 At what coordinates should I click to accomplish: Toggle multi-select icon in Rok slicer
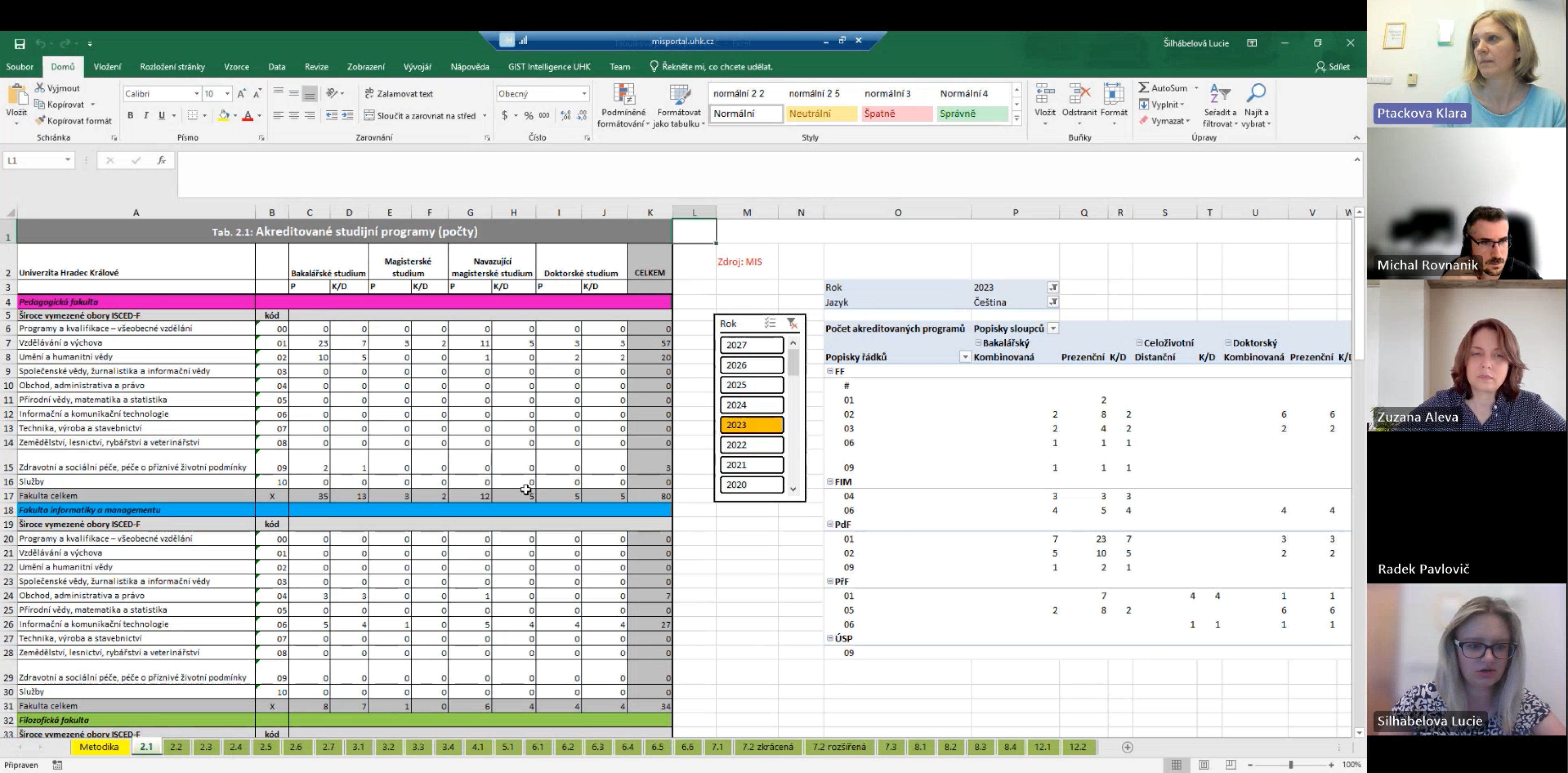point(770,323)
